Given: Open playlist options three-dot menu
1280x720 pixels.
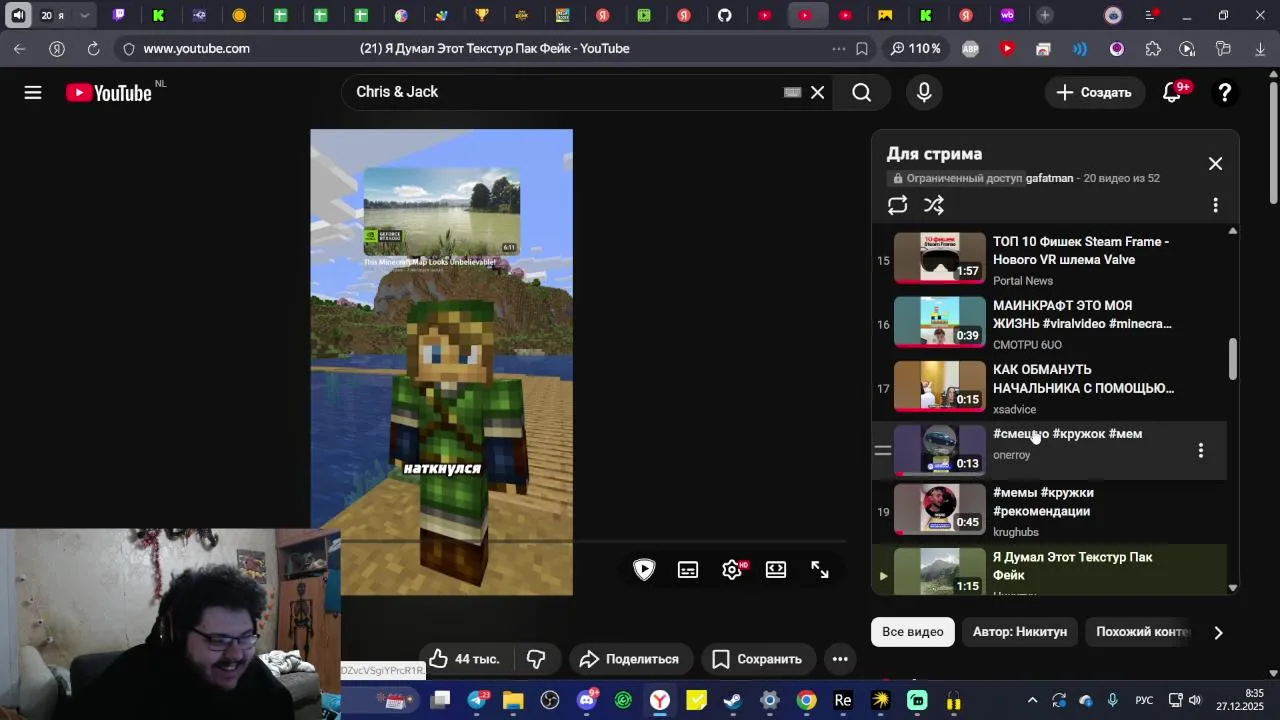Looking at the screenshot, I should (1215, 205).
